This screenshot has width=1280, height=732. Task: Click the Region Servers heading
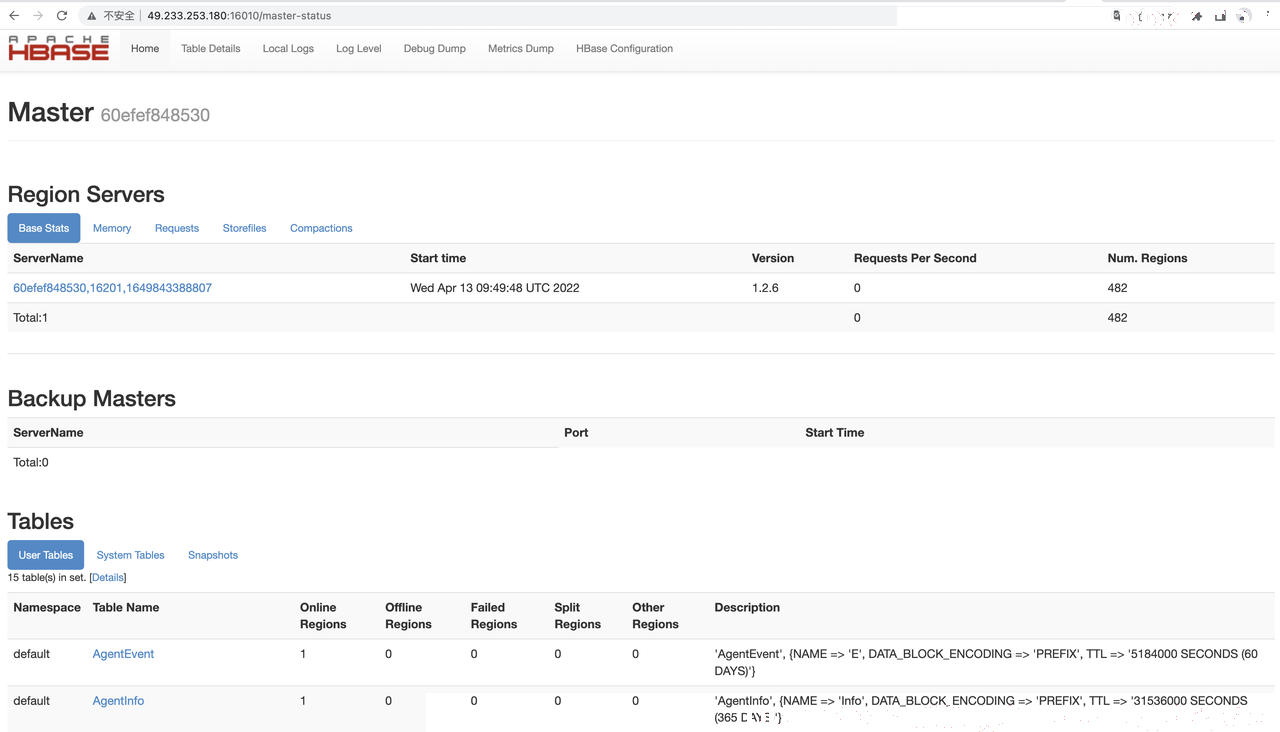click(86, 195)
